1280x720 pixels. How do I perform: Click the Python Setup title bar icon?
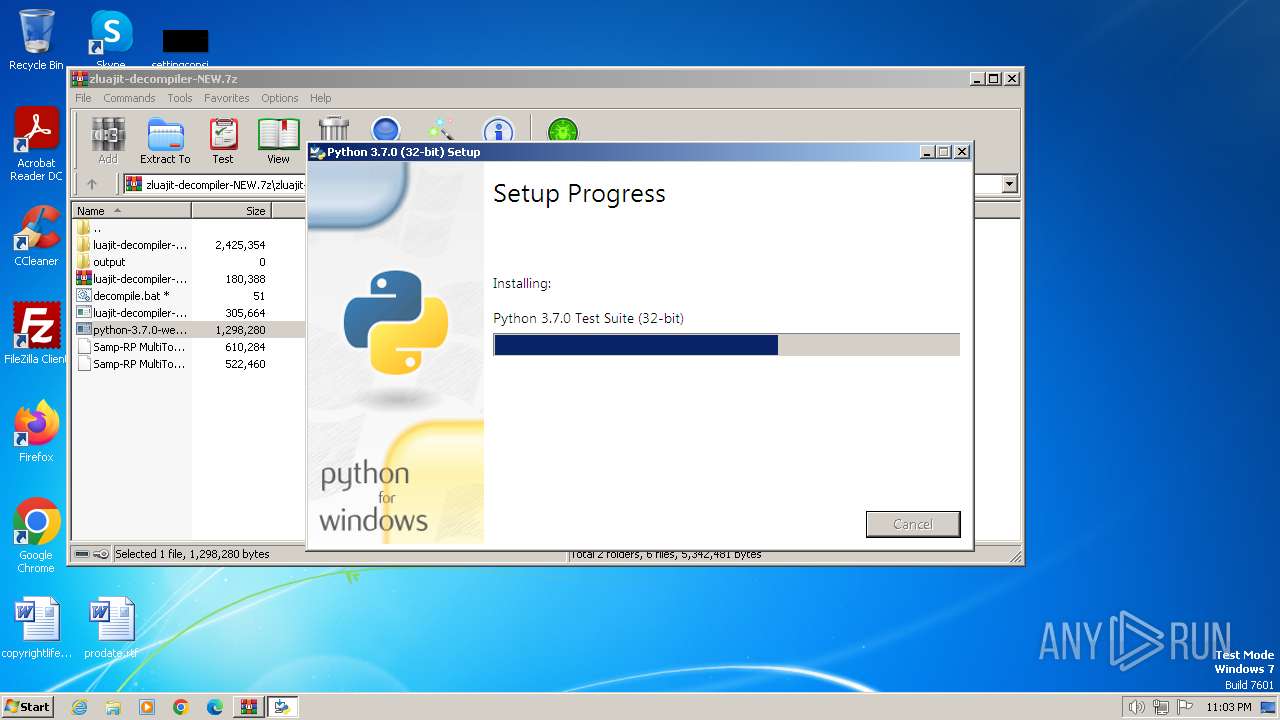pos(318,152)
